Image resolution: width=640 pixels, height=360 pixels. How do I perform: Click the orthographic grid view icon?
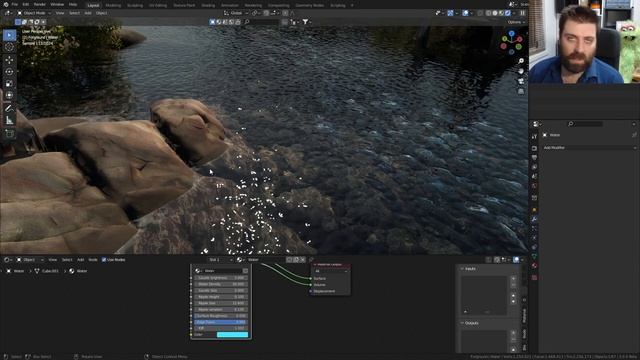click(521, 91)
